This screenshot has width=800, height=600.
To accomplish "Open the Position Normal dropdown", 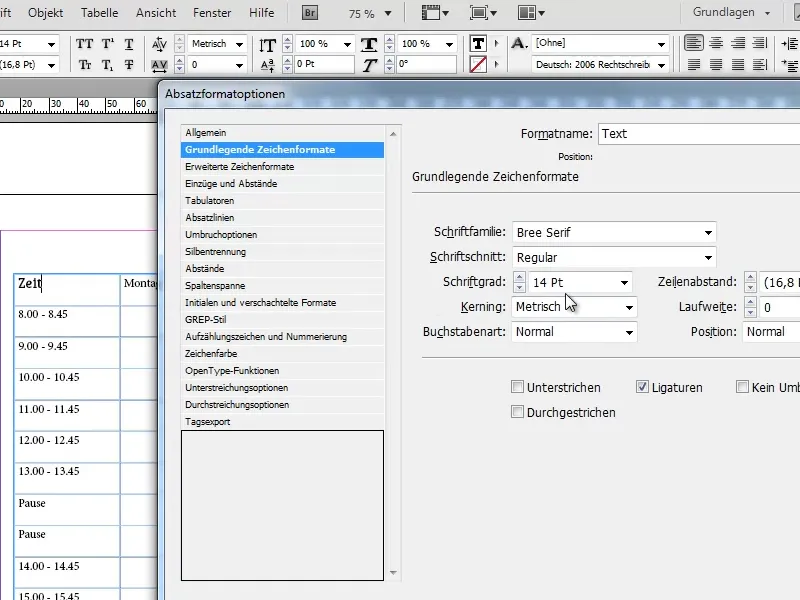I will (x=771, y=332).
